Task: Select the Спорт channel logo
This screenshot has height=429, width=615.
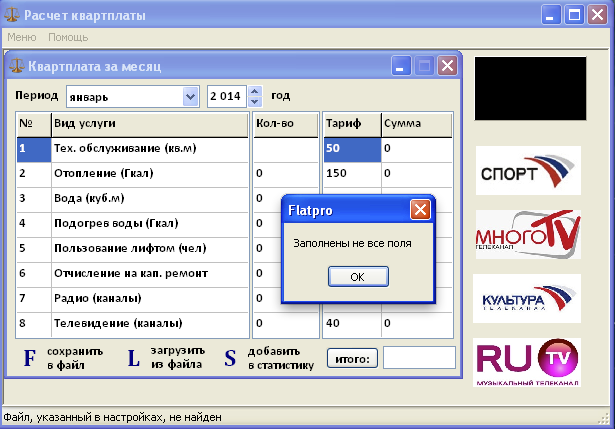Action: [528, 170]
